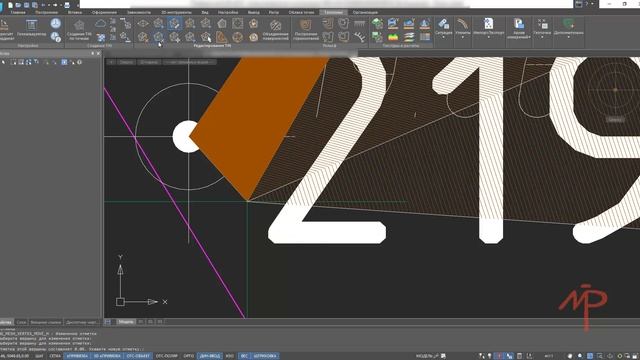Click the striped layers icon in Посадка и расчеты group
The width and height of the screenshot is (640, 360).
409,37
